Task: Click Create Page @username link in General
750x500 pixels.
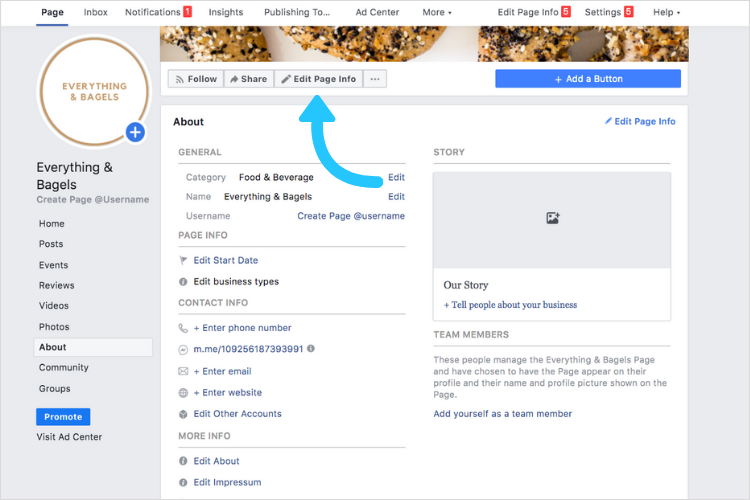Action: 351,216
